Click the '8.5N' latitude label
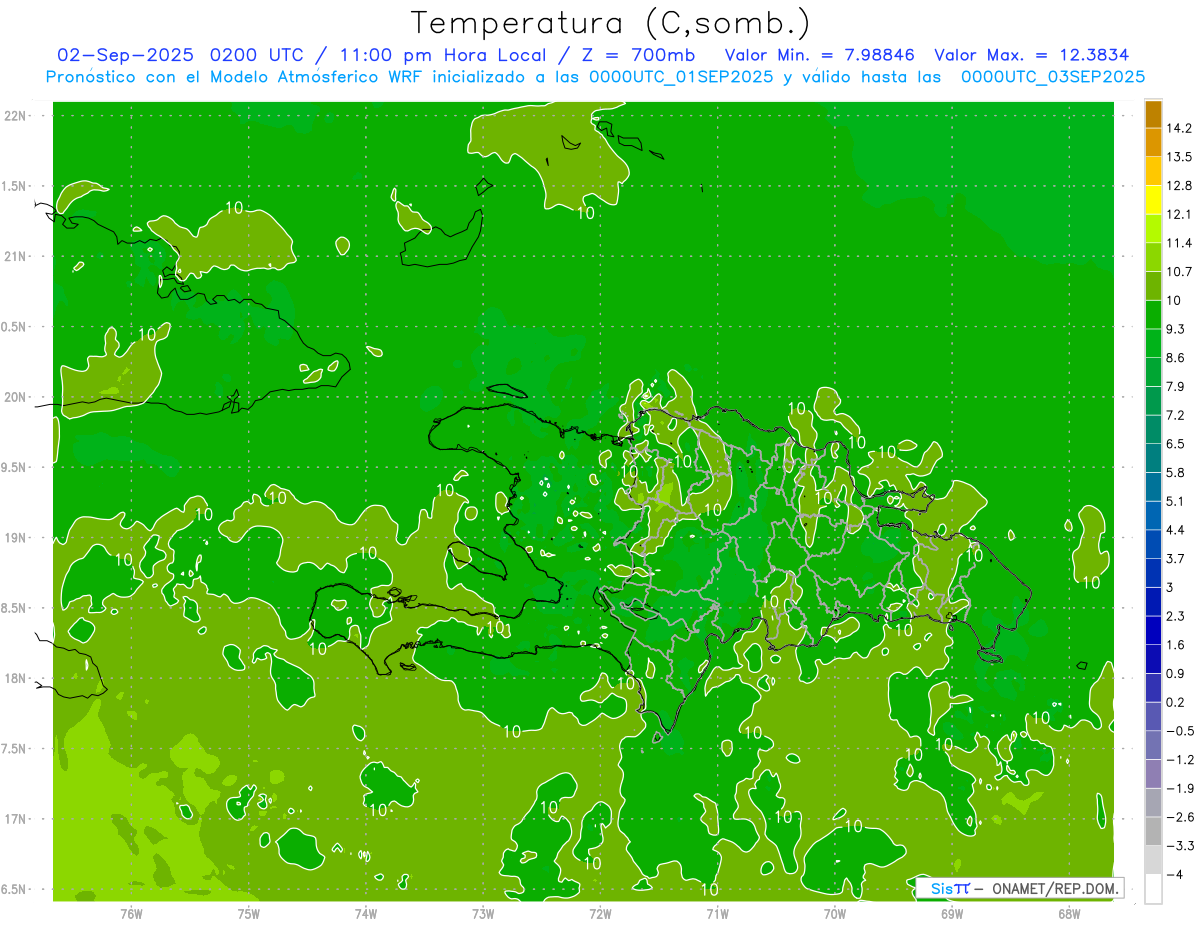The image size is (1200, 927). pyautogui.click(x=15, y=608)
